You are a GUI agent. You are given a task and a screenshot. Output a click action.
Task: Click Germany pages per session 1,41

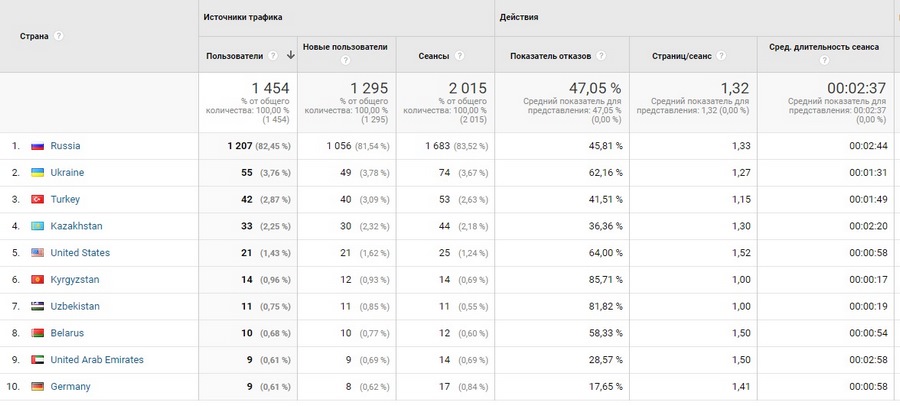742,386
